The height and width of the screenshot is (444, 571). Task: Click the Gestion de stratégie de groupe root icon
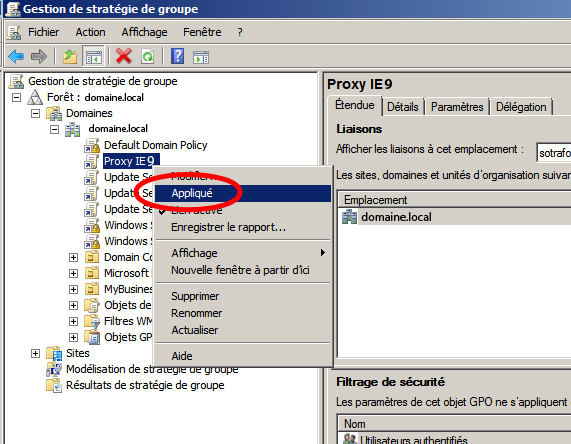click(x=16, y=81)
